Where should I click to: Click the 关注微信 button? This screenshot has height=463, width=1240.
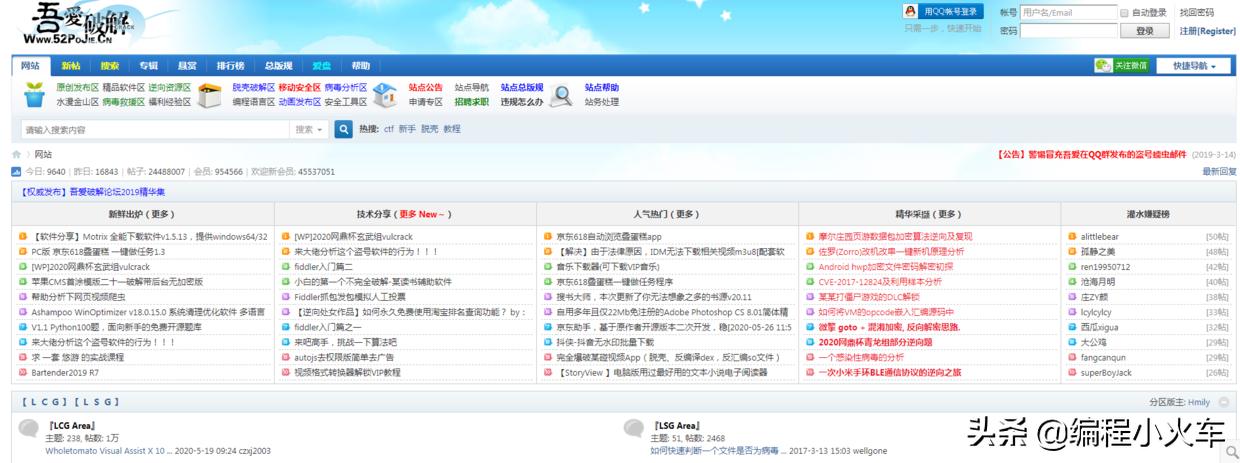[1124, 66]
